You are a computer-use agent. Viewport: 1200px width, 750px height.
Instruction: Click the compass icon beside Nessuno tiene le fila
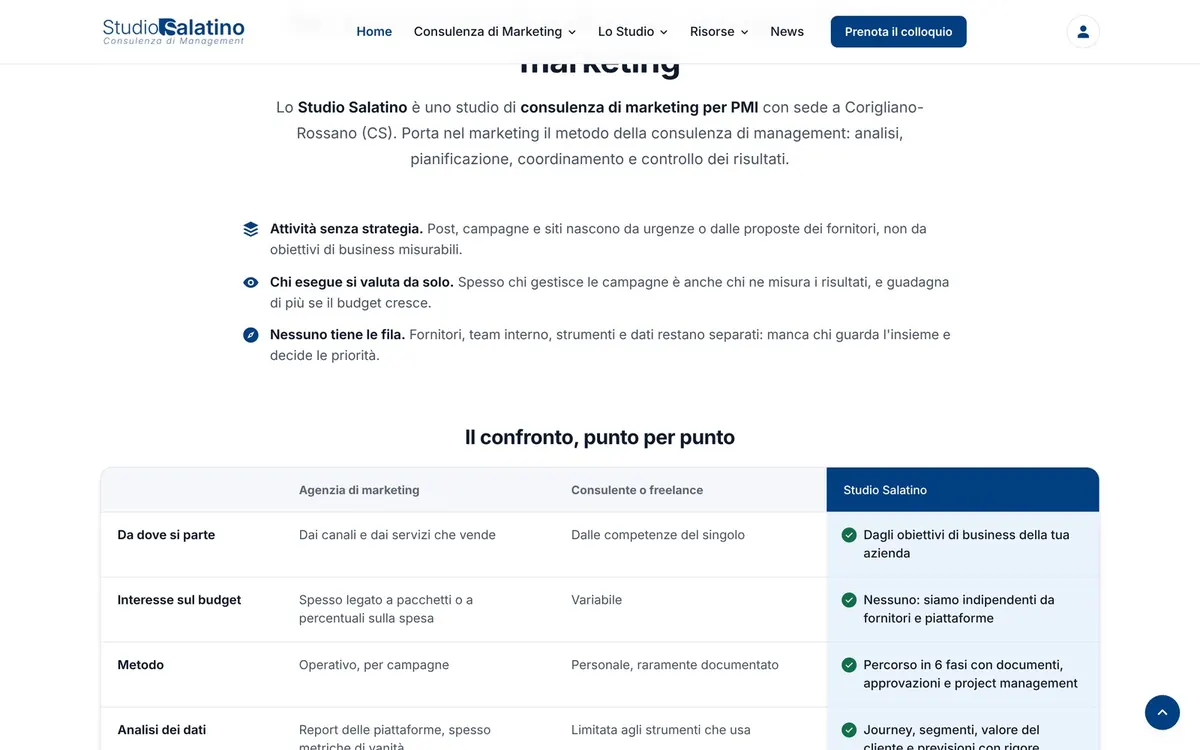pyautogui.click(x=251, y=335)
